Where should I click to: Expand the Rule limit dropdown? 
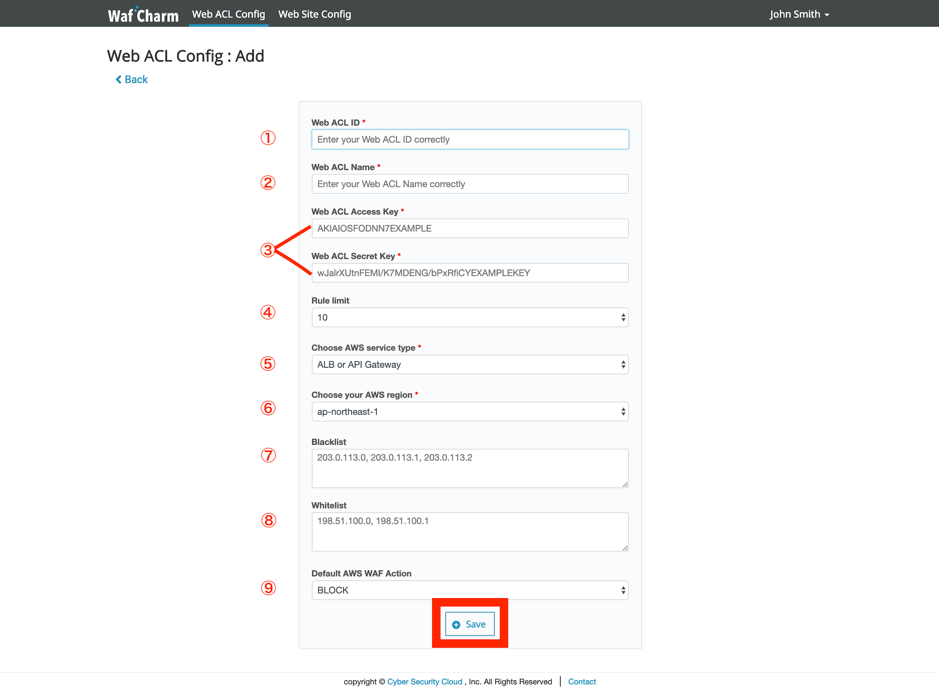click(469, 318)
